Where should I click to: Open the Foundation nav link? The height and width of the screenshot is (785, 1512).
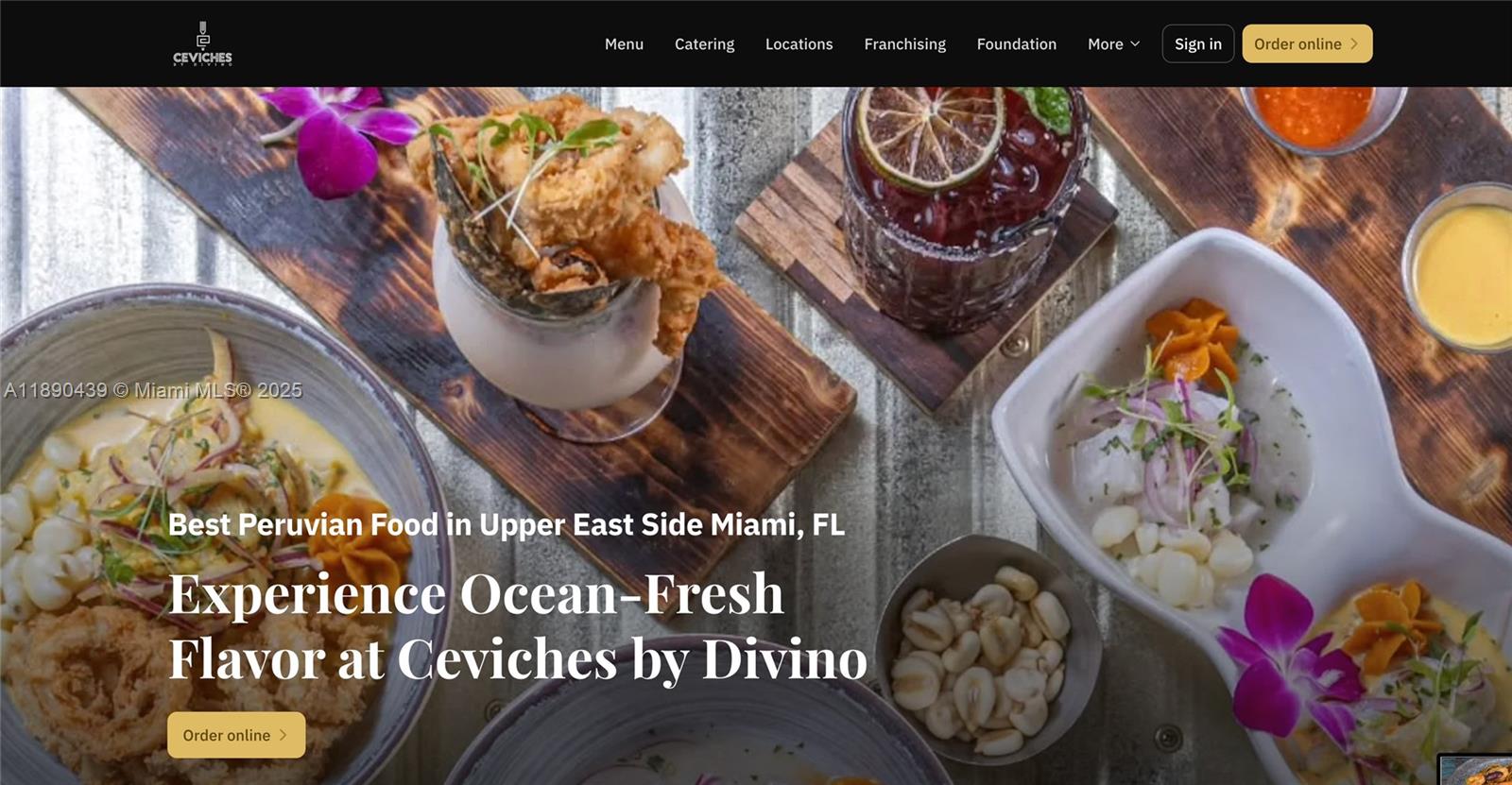coord(1017,44)
